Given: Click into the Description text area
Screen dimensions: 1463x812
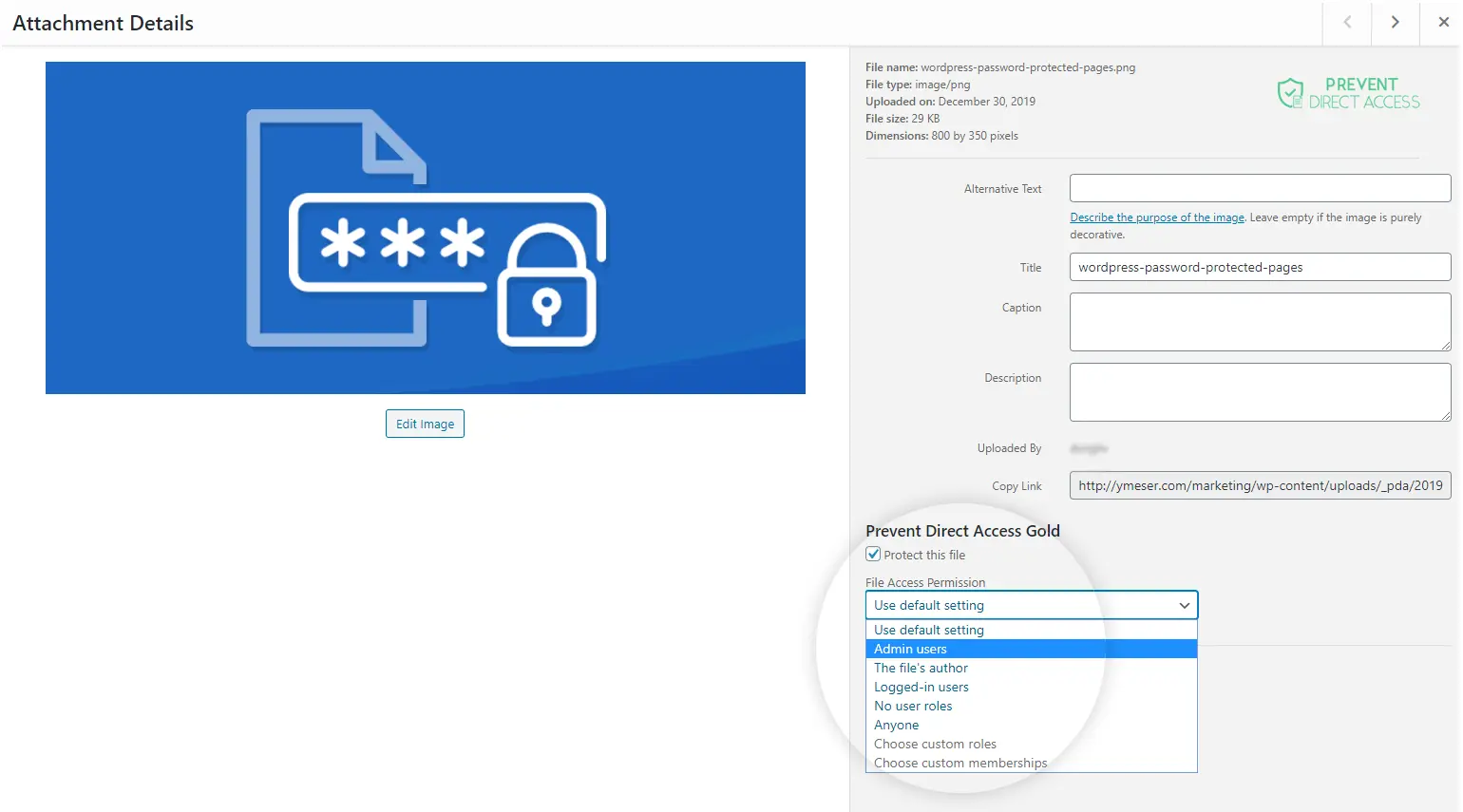Looking at the screenshot, I should tap(1260, 392).
